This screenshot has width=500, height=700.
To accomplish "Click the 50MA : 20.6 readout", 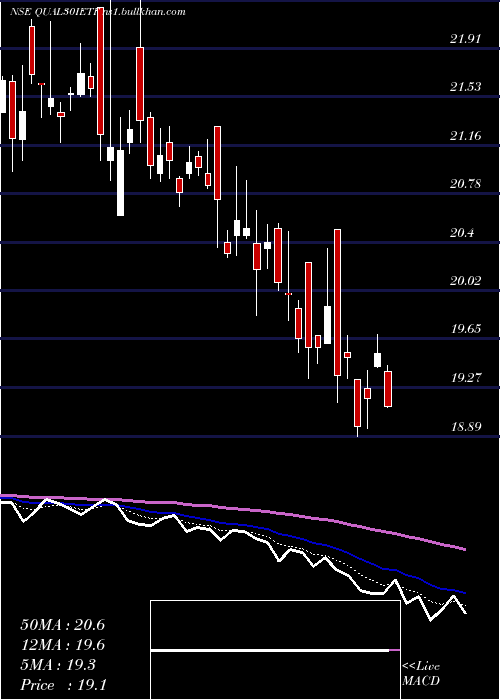I will click(62, 625).
